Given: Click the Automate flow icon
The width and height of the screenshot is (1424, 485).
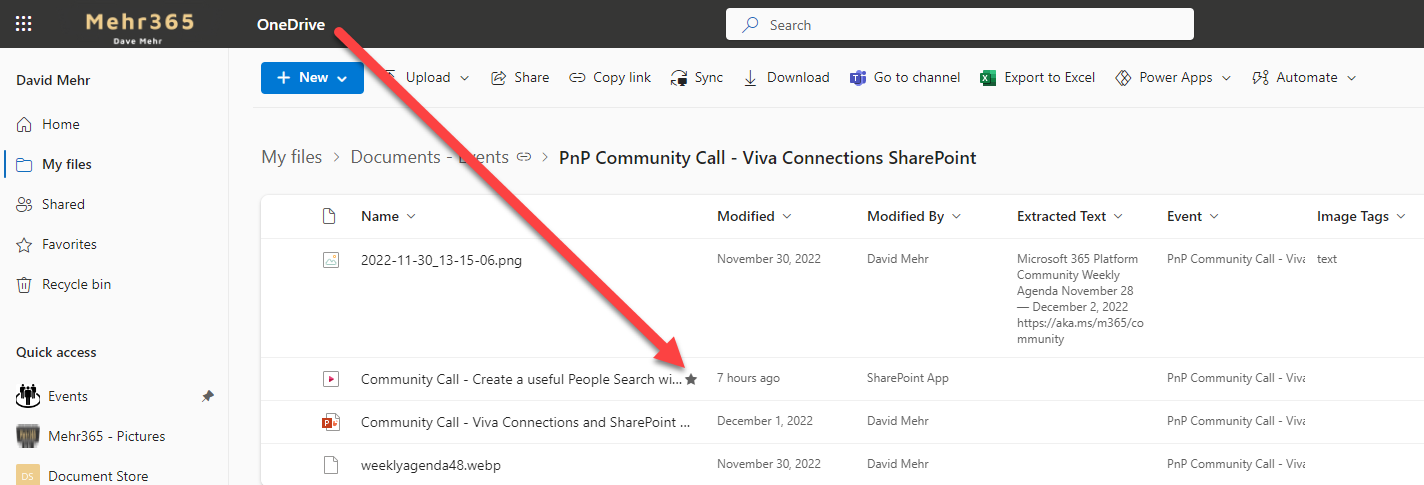Looking at the screenshot, I should pos(1260,77).
